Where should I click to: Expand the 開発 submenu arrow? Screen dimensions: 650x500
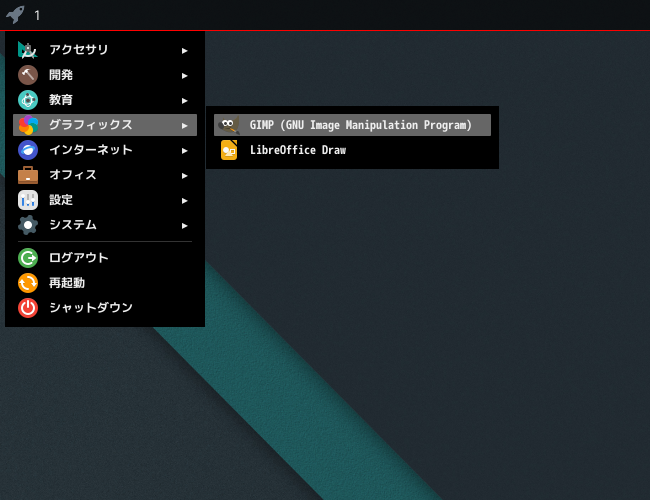(x=184, y=75)
